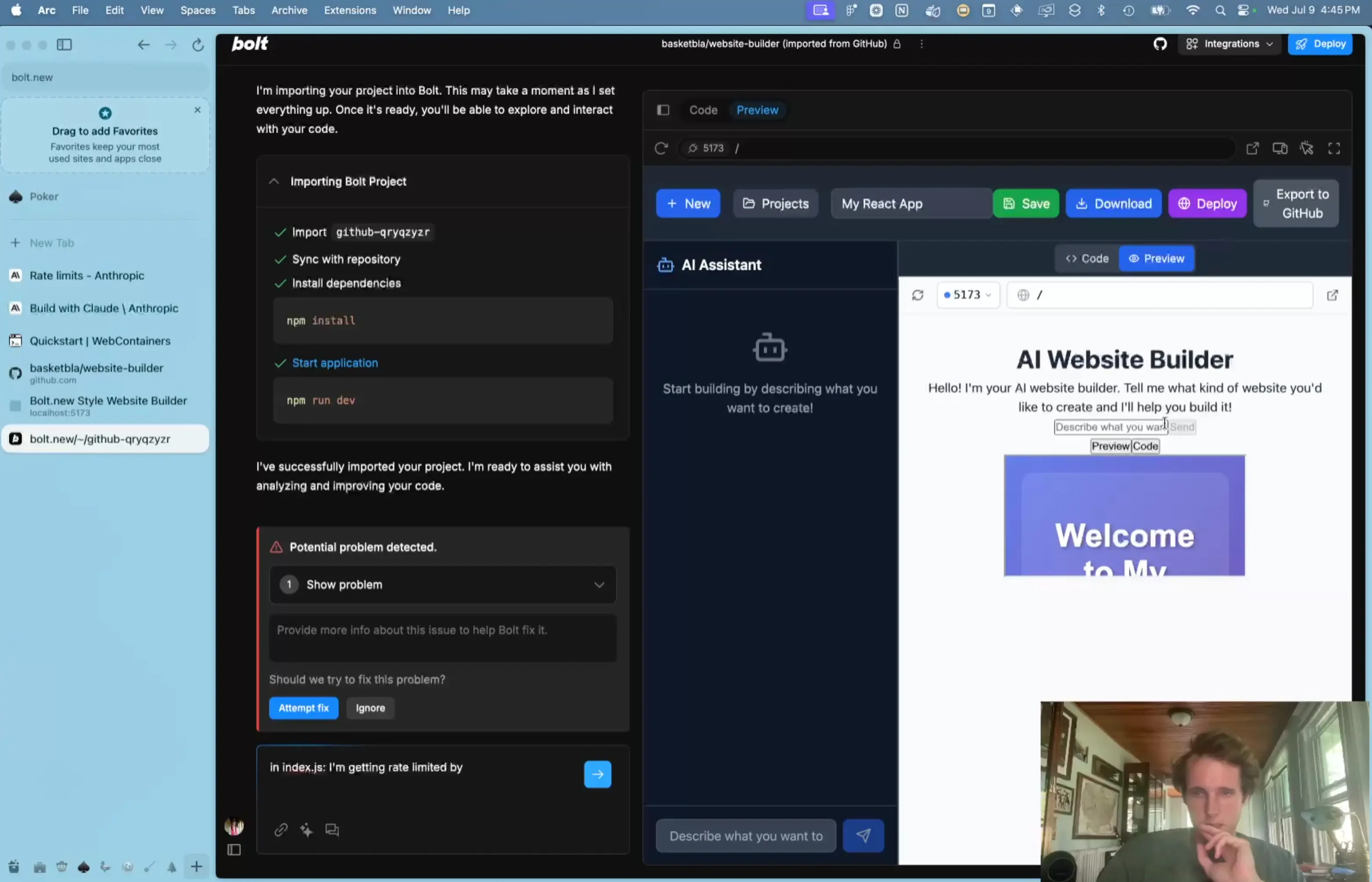Select the inner Code tab with brackets icon
This screenshot has width=1372, height=882.
1086,258
